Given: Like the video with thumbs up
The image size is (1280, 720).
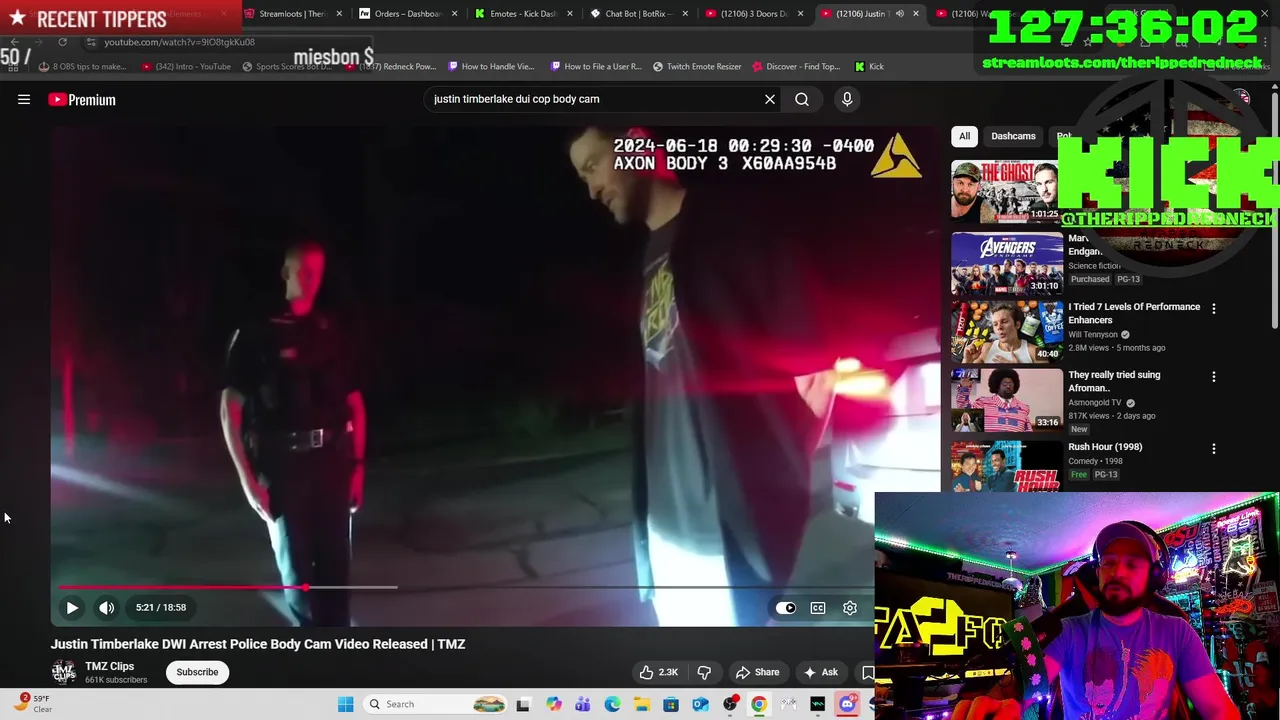Looking at the screenshot, I should (659, 672).
